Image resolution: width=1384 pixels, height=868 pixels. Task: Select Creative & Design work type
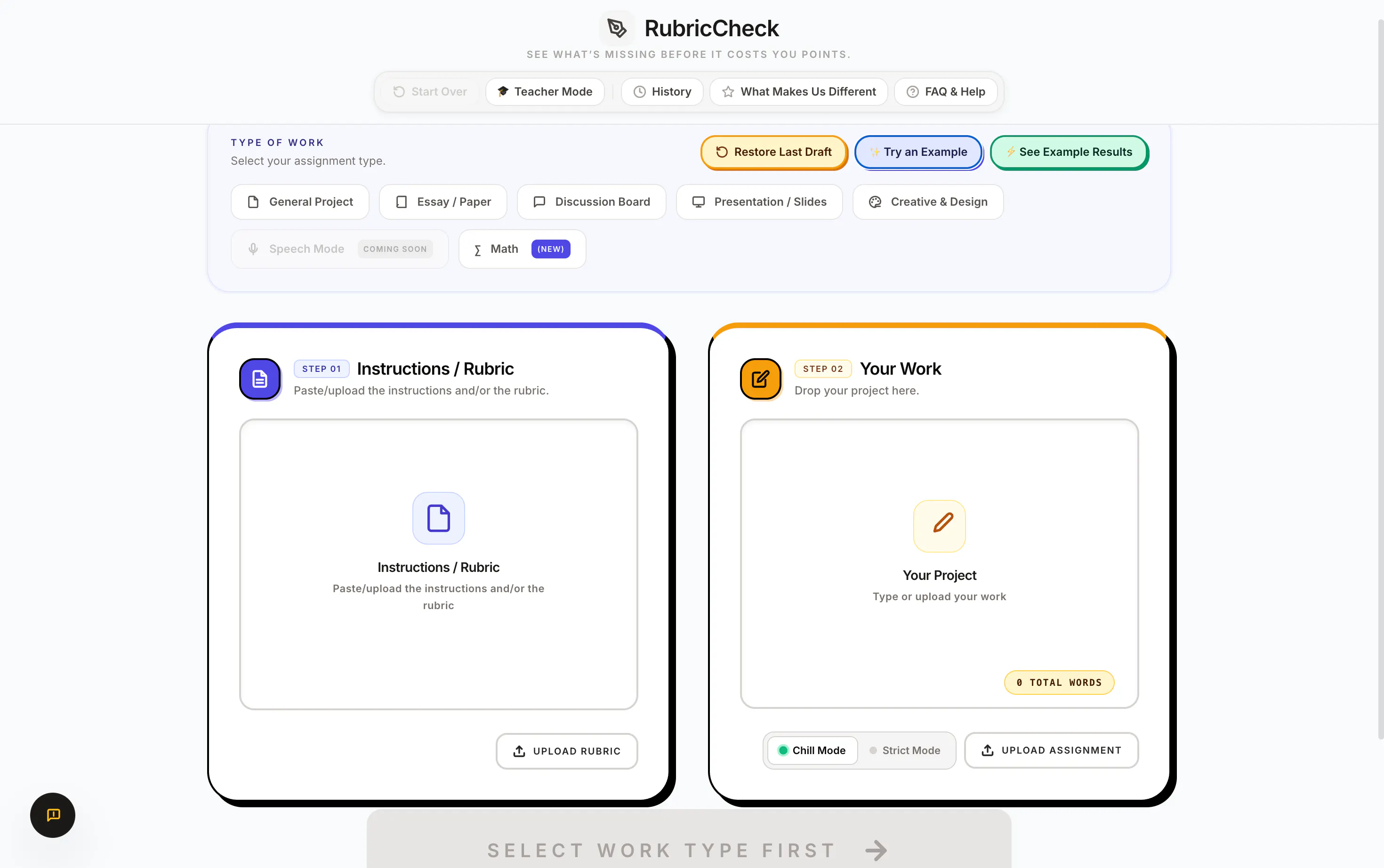point(928,202)
